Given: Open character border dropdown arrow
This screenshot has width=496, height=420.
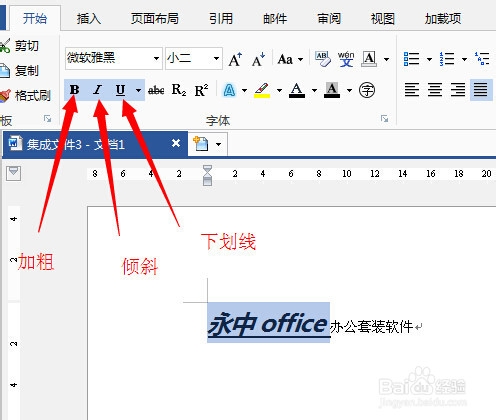Looking at the screenshot, I should pos(386,60).
